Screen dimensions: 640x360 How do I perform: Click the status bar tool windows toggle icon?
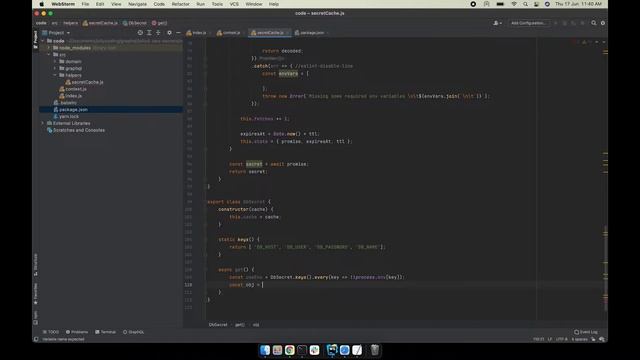click(36, 339)
